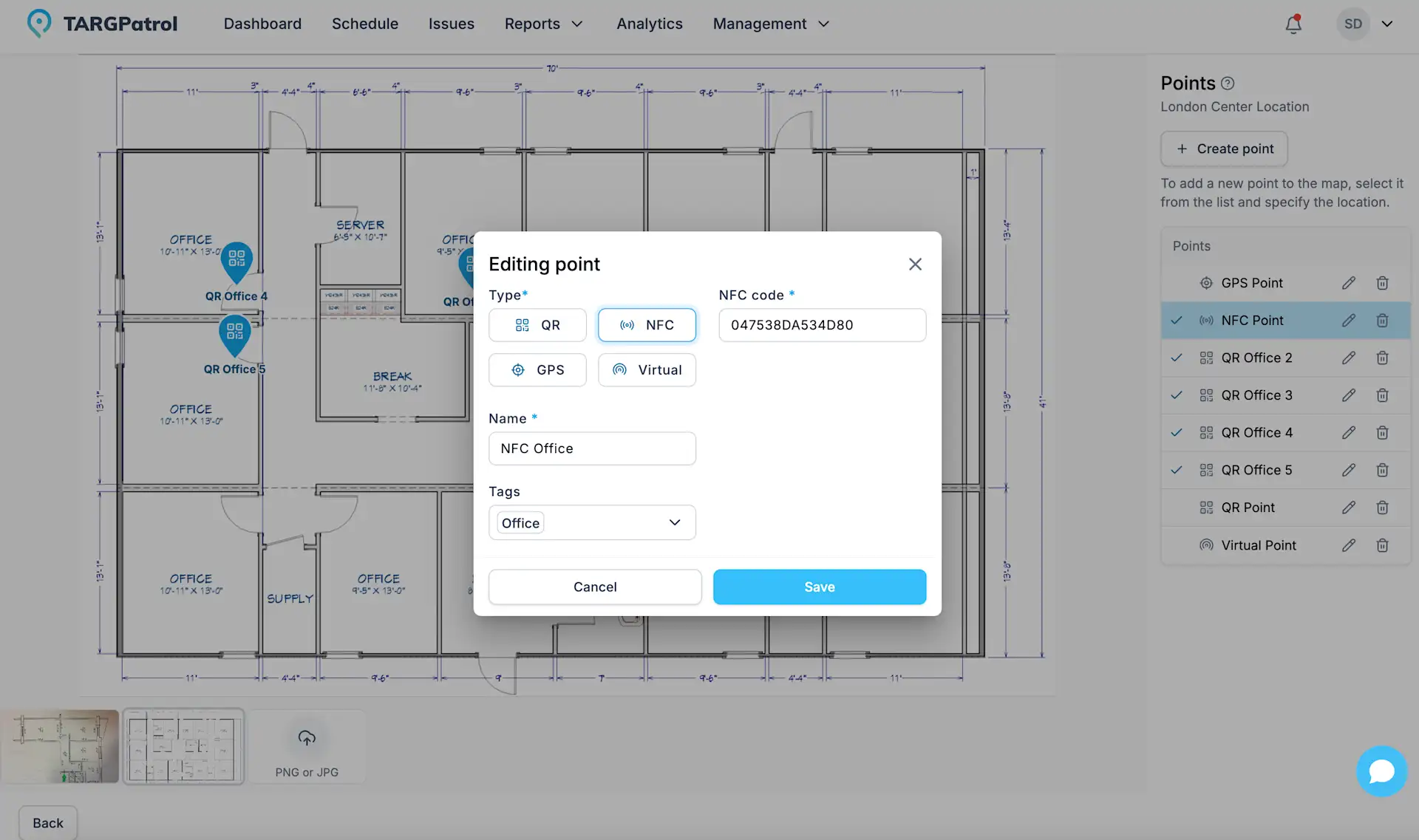Switch point type to QR
The image size is (1419, 840).
click(537, 325)
